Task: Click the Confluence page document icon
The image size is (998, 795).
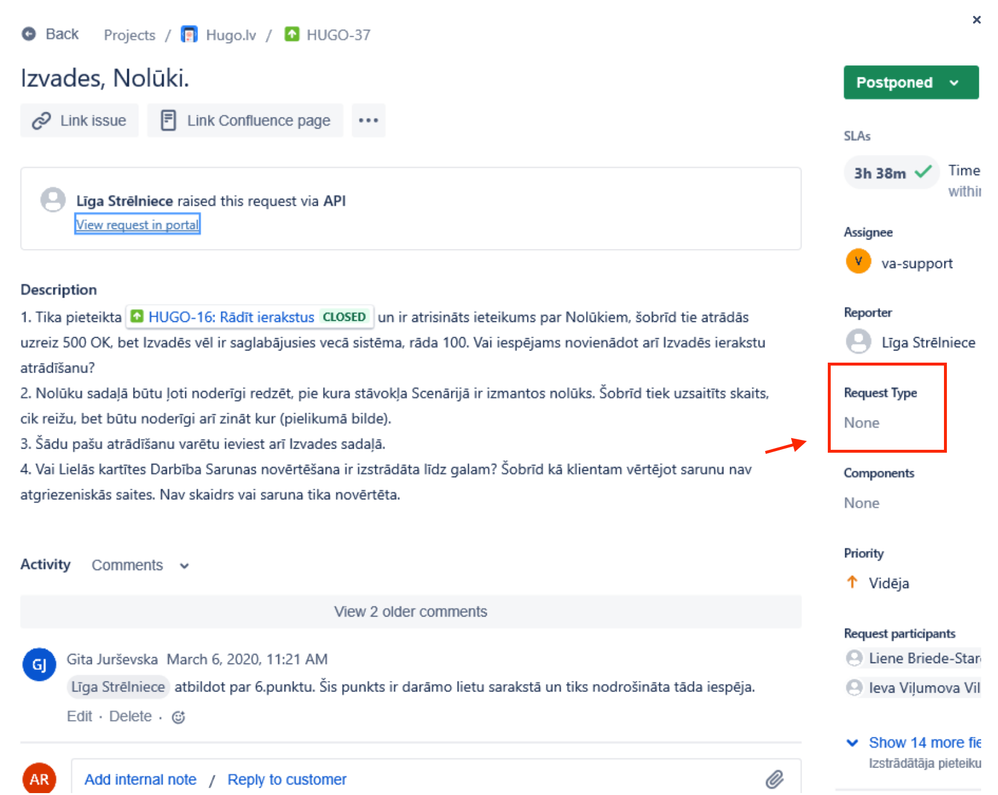Action: (x=168, y=120)
